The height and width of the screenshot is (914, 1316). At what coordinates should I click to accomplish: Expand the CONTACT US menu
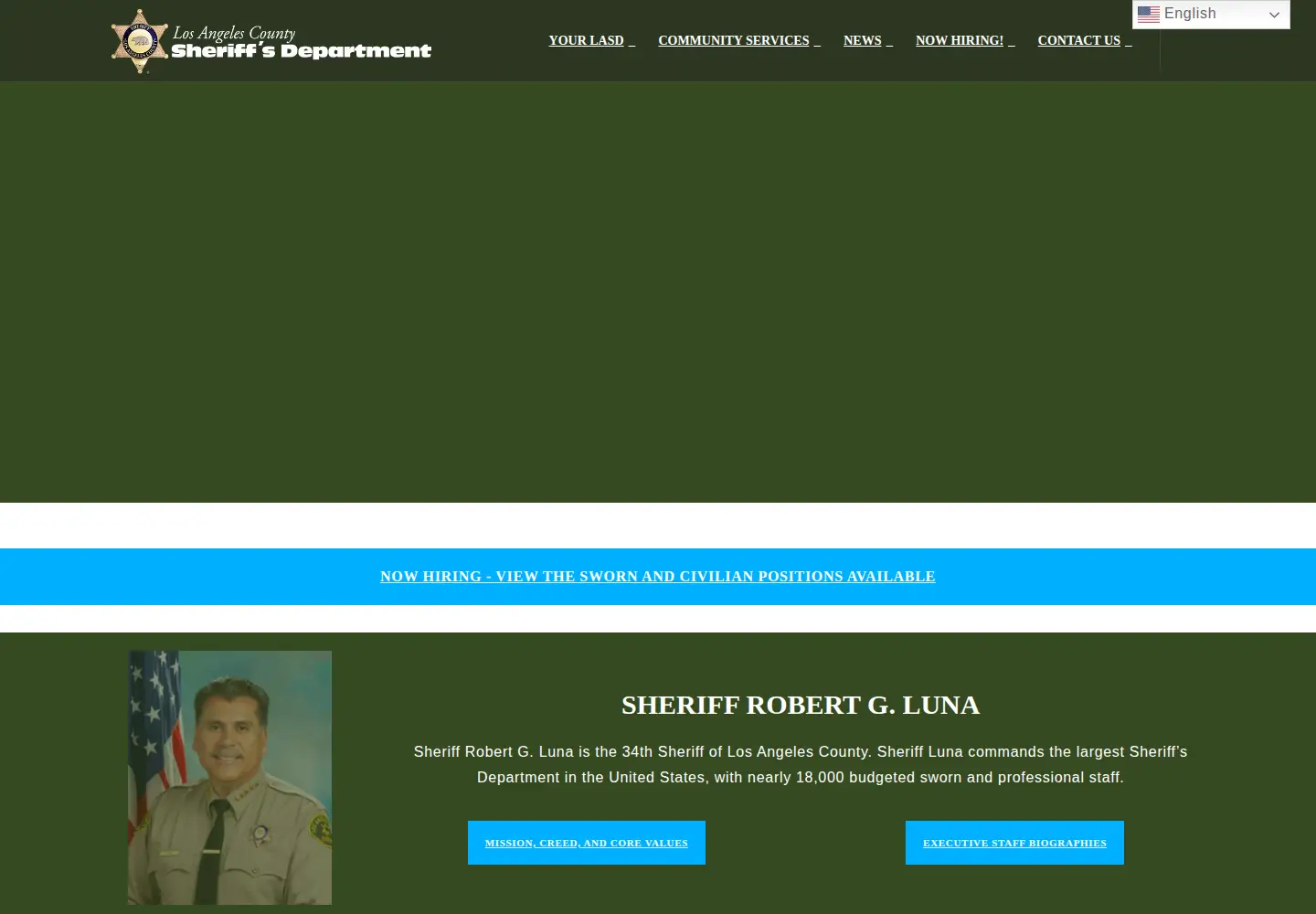click(x=1085, y=40)
